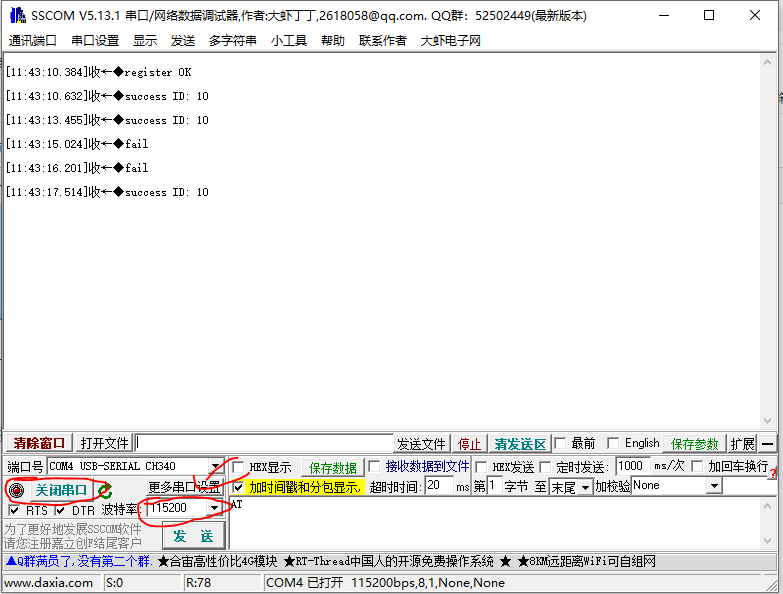Close the SSCOM window

tap(755, 15)
